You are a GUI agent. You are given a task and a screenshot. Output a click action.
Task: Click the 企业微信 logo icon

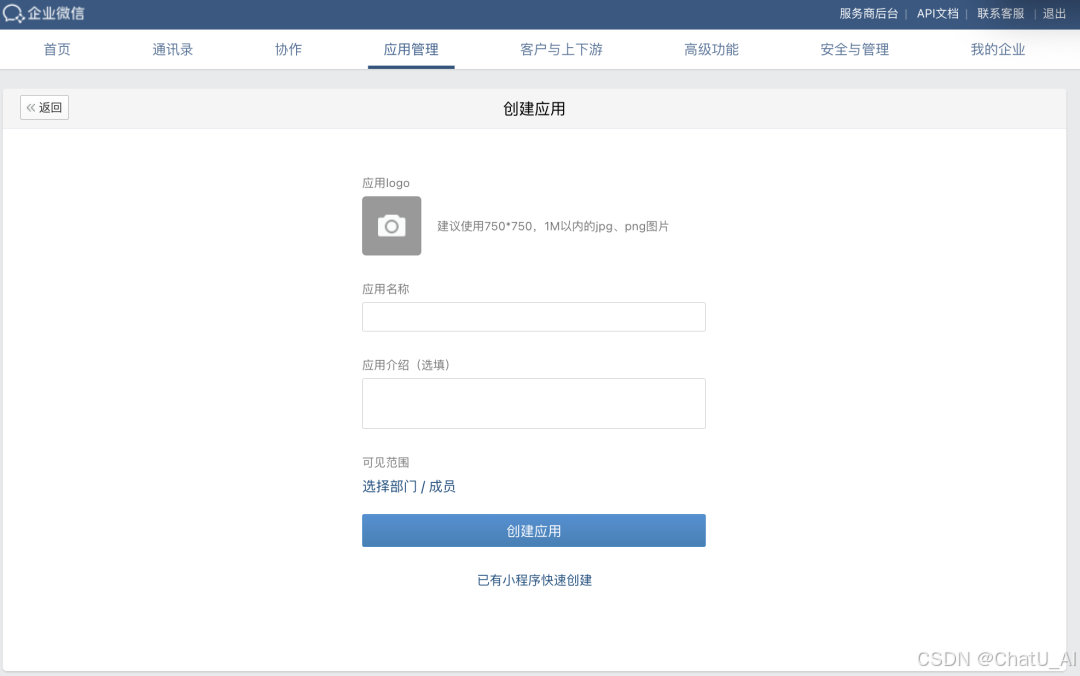(13, 13)
